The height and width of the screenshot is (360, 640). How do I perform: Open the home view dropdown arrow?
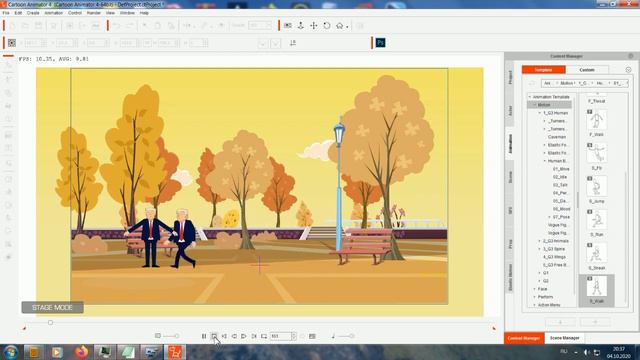(347, 27)
